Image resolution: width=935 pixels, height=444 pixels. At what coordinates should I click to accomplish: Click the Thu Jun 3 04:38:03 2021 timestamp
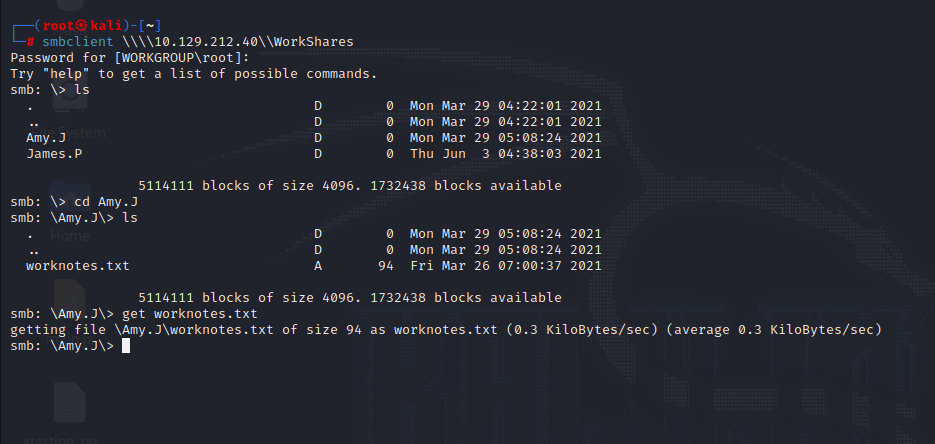pyautogui.click(x=506, y=154)
